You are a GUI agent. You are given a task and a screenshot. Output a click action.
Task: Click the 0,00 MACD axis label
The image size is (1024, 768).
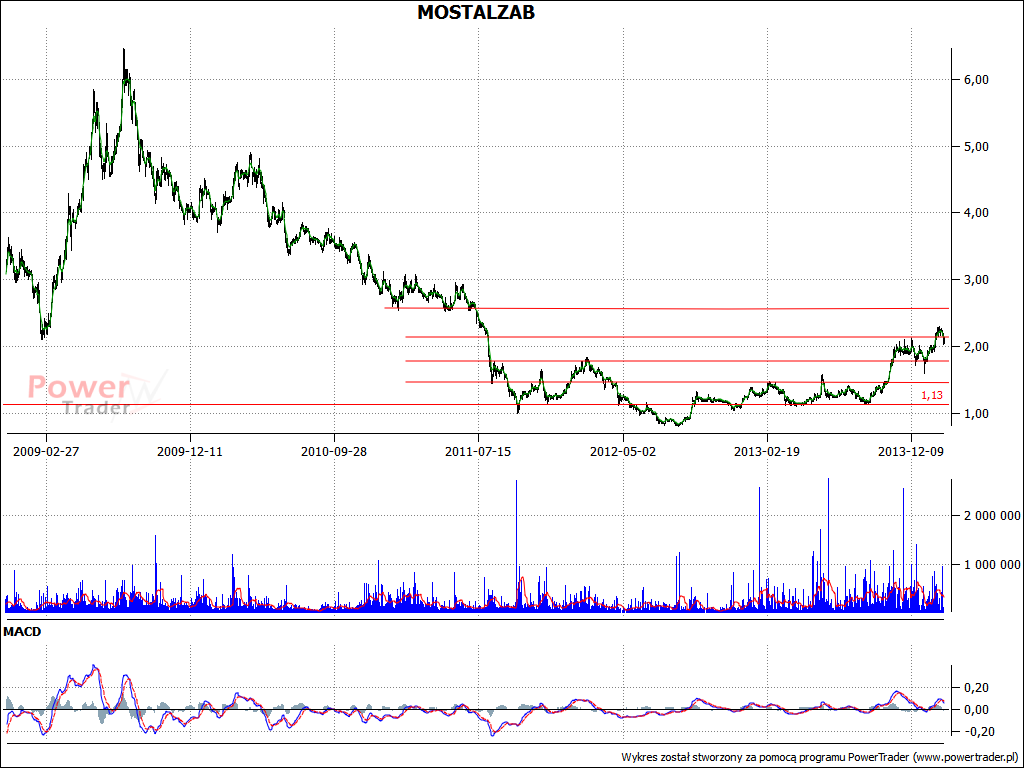[x=976, y=710]
